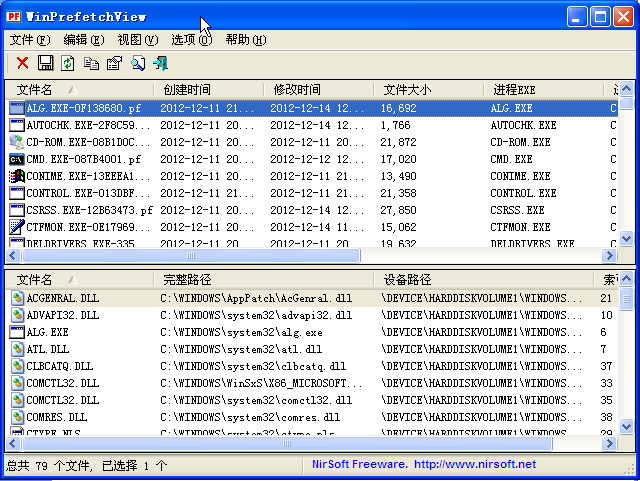Click upper pane scroll right arrow
Image resolution: width=640 pixels, height=481 pixels.
pos(609,256)
